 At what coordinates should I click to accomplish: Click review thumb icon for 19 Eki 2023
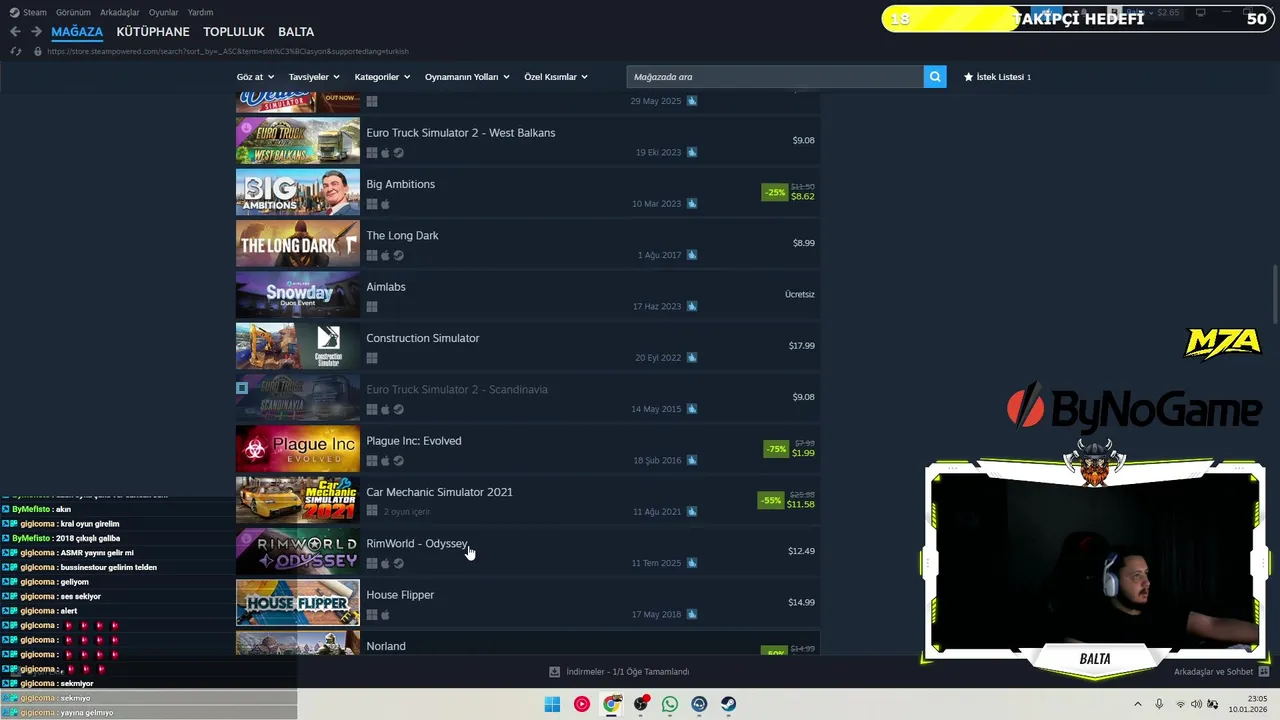click(692, 153)
